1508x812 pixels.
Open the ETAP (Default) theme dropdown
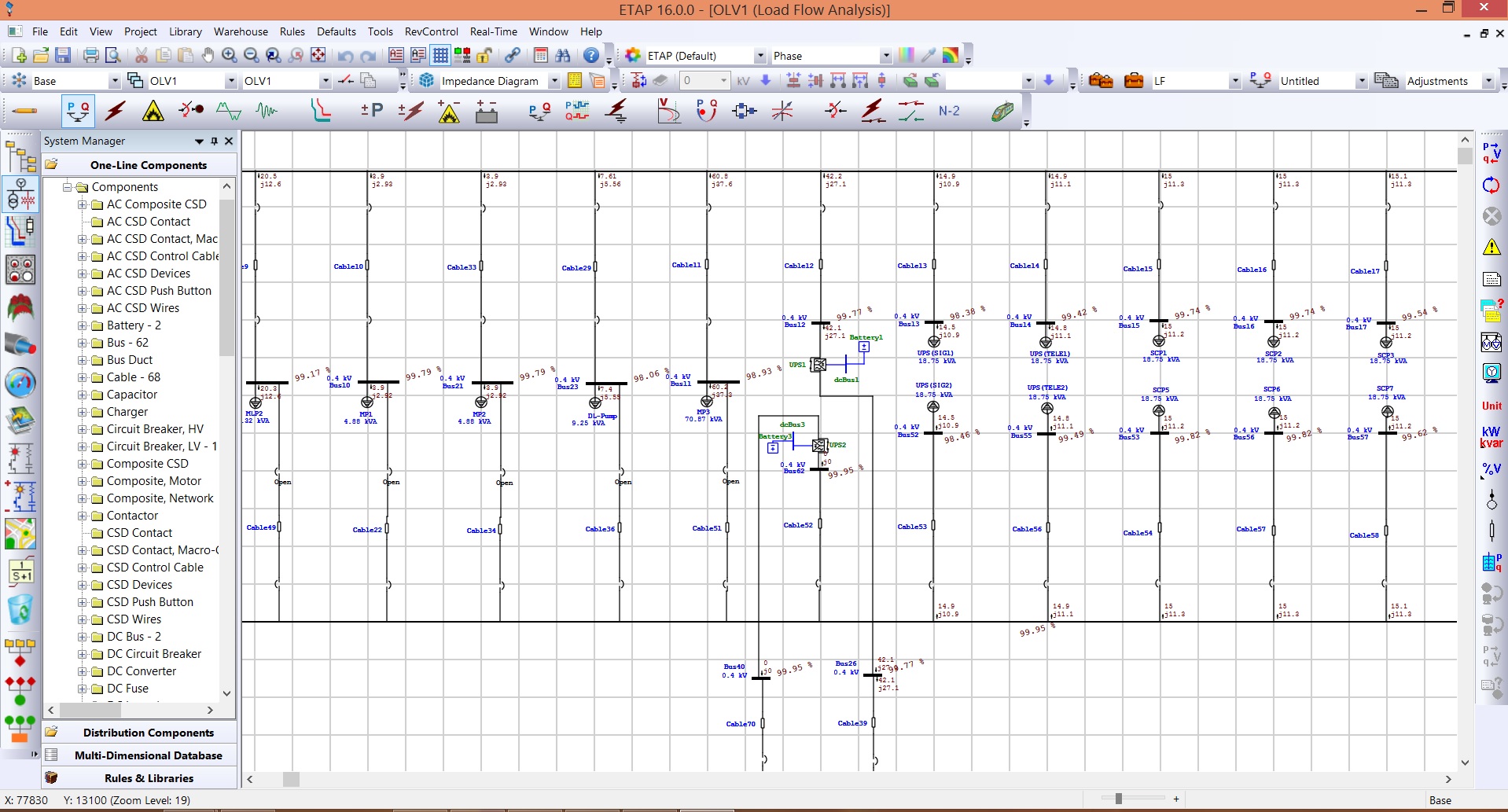point(760,56)
